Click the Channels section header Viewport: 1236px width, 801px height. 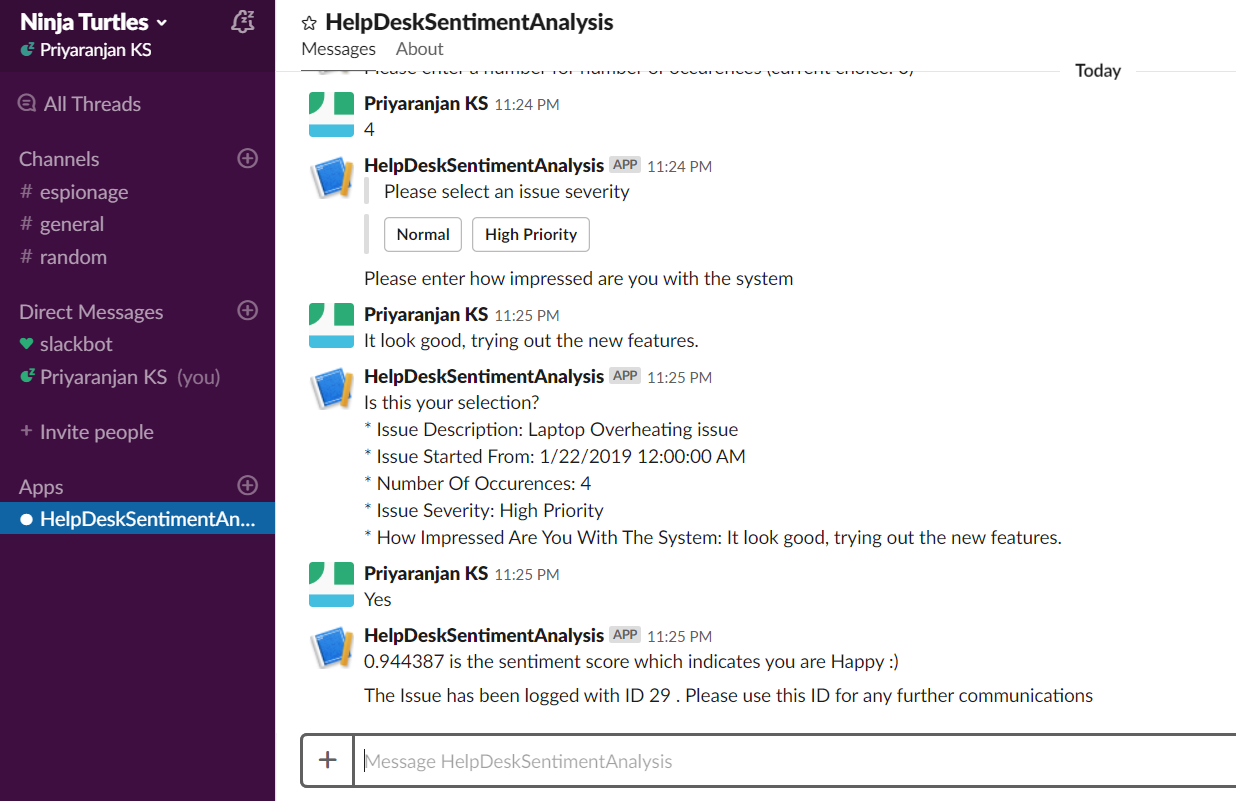pyautogui.click(x=59, y=159)
